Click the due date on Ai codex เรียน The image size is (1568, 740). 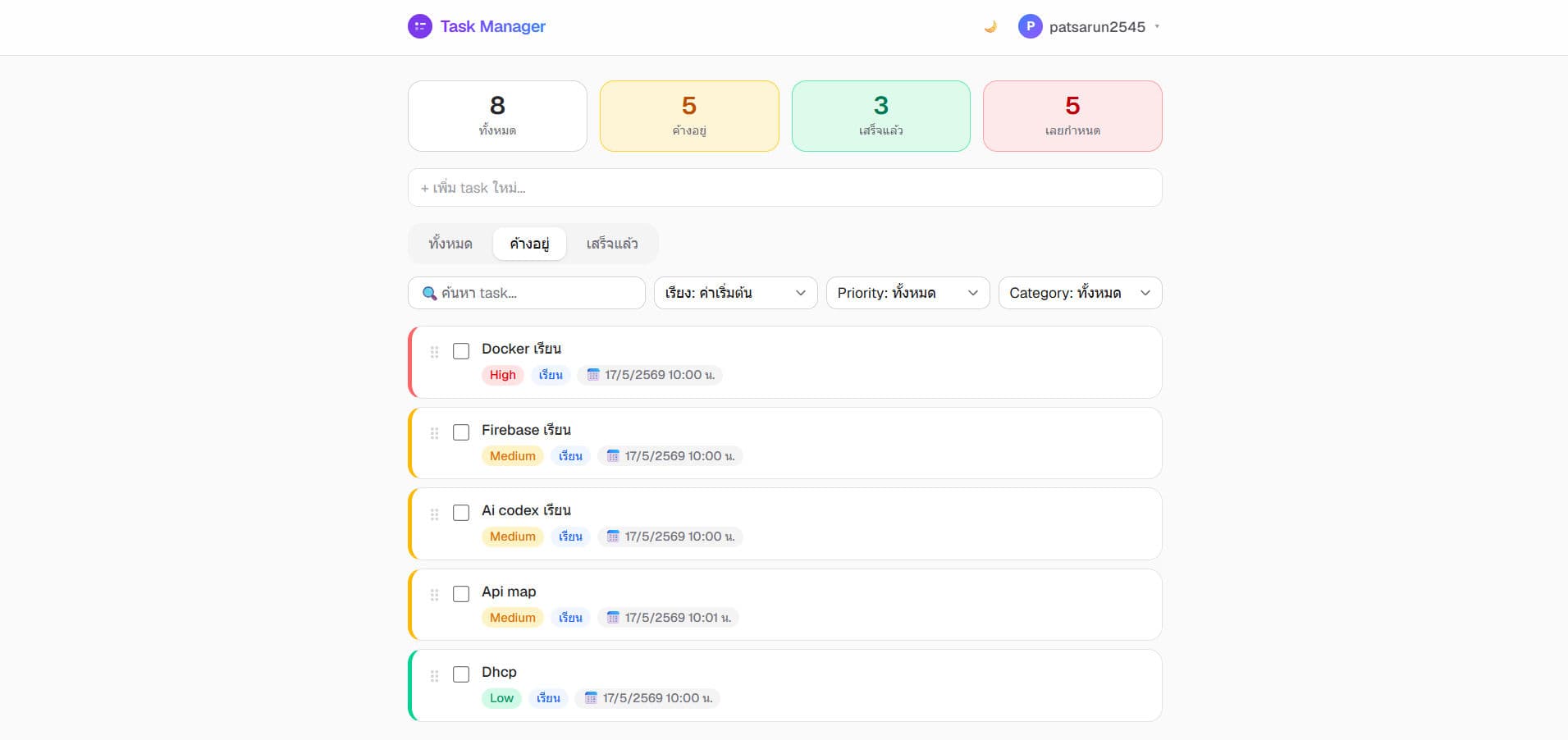coord(670,537)
